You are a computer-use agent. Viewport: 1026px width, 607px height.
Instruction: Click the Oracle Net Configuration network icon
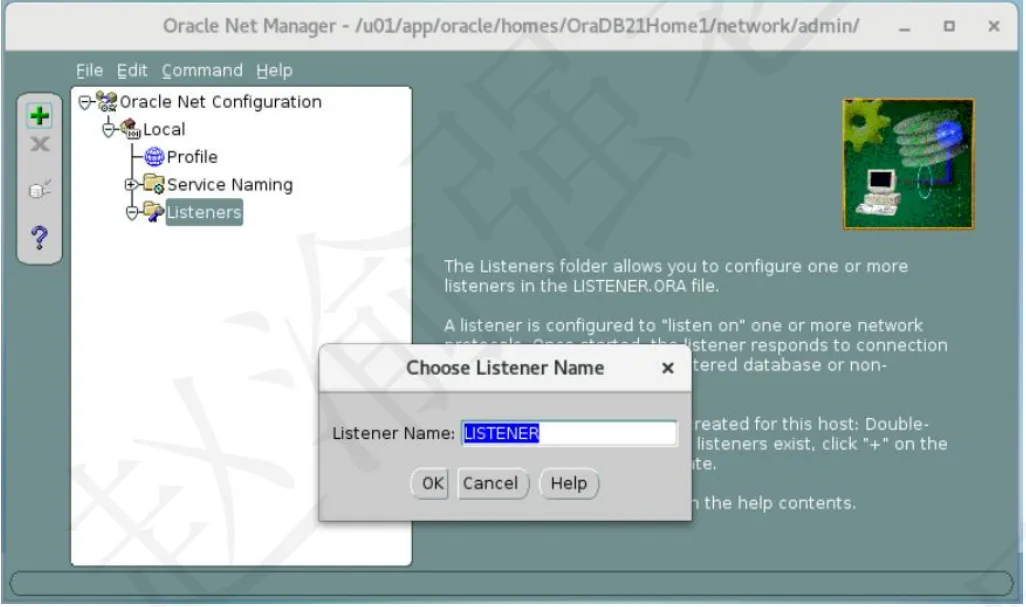click(107, 102)
